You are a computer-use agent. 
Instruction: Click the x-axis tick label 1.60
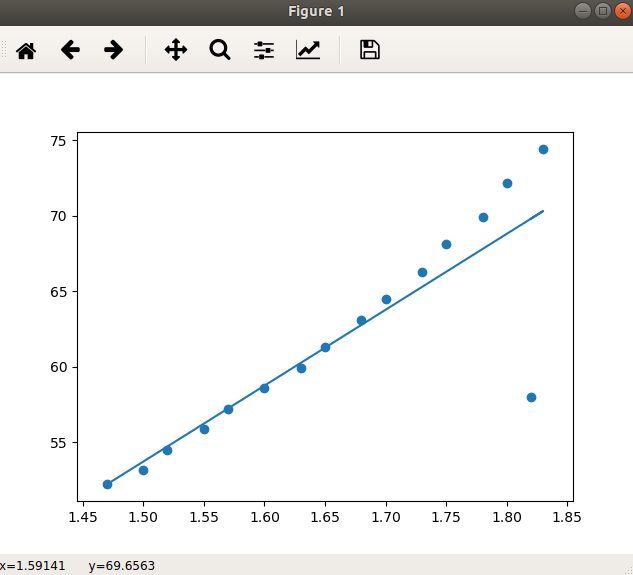[x=264, y=518]
